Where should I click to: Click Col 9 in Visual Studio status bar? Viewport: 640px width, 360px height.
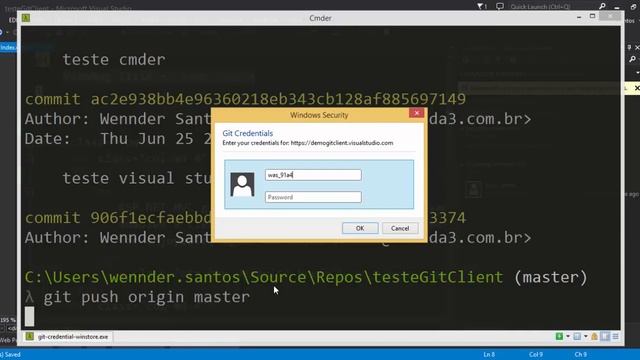(x=536, y=354)
